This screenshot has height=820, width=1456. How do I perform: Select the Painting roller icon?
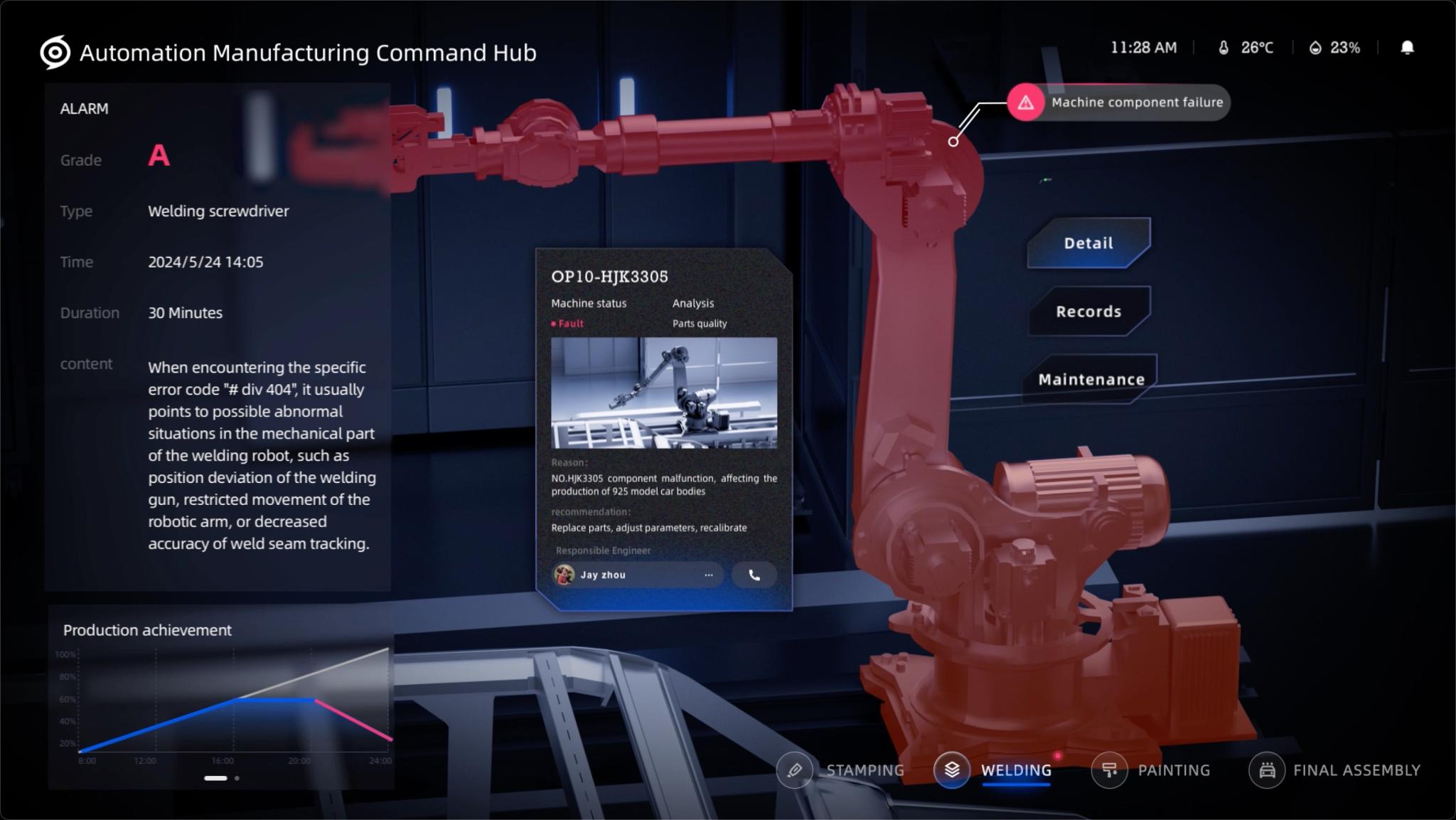tap(1109, 770)
